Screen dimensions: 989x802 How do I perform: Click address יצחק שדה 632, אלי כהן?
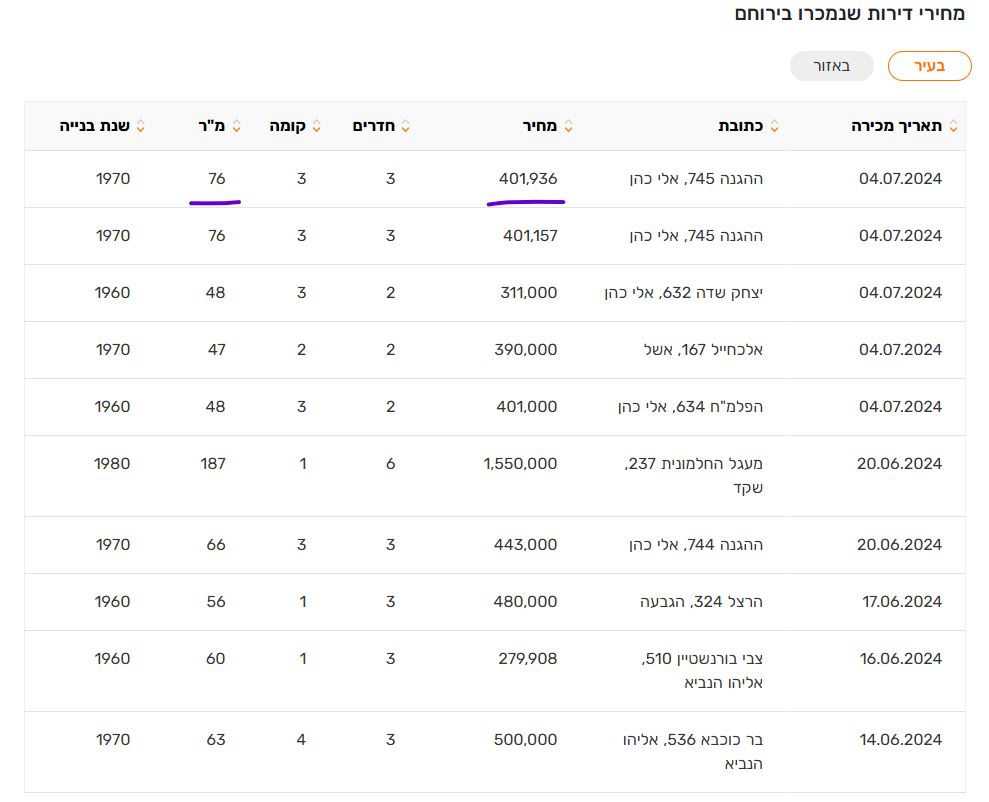tap(691, 293)
